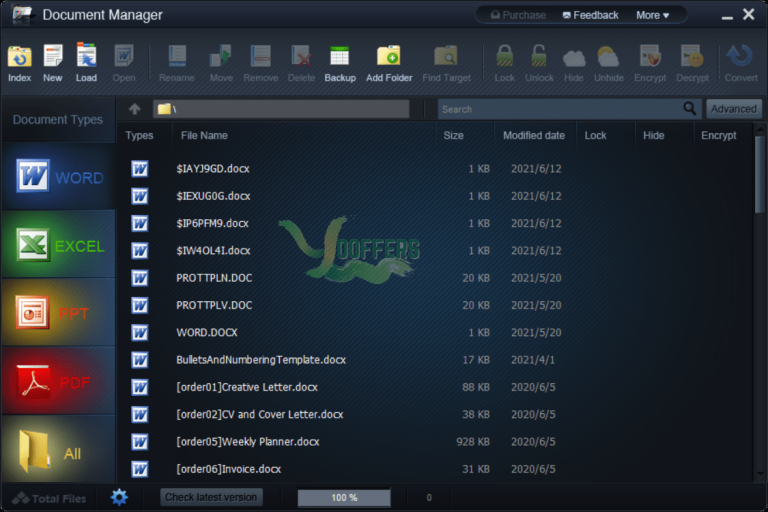Click scrollbar down arrow of file list

(x=760, y=474)
